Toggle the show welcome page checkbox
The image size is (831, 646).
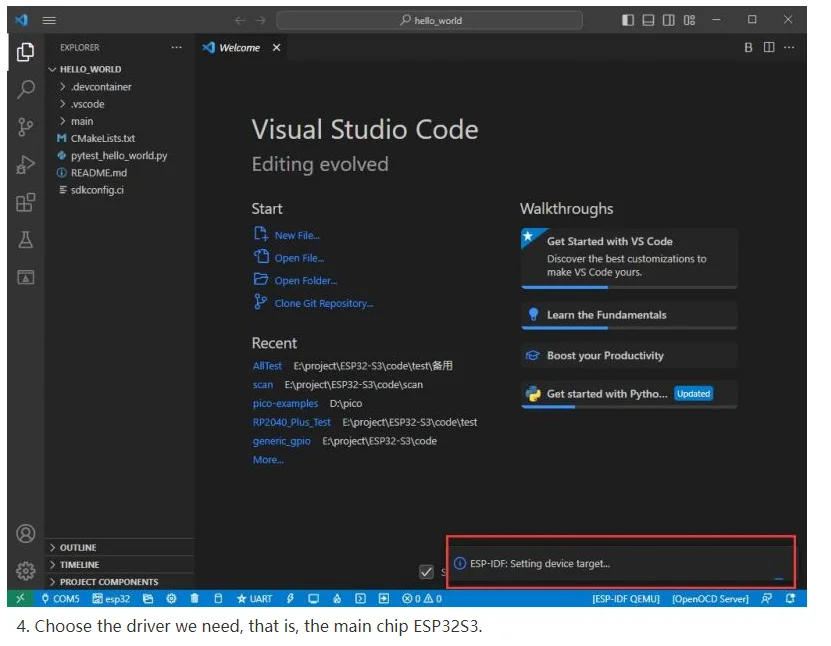[426, 572]
